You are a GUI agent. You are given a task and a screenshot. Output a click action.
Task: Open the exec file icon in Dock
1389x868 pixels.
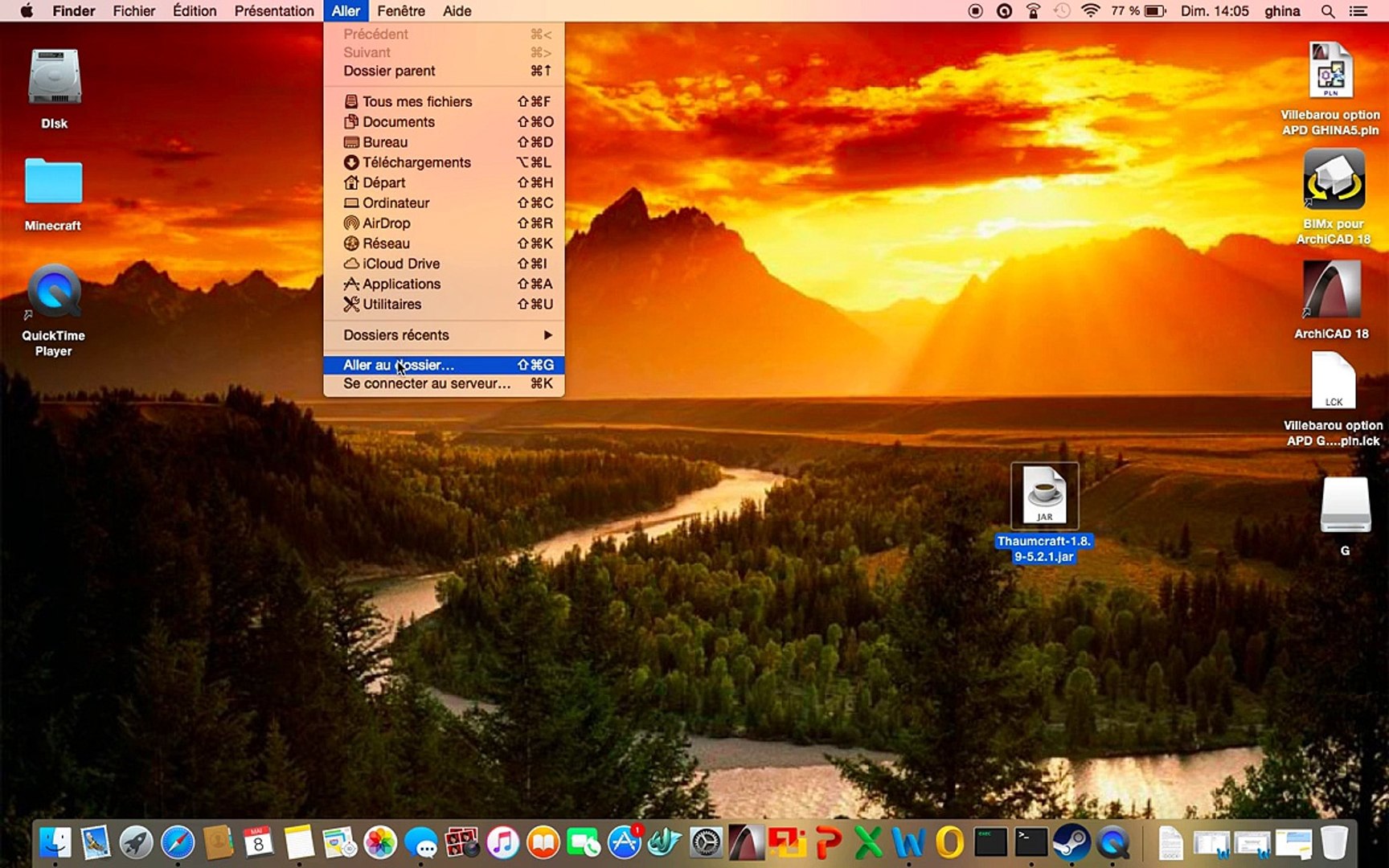coord(990,842)
